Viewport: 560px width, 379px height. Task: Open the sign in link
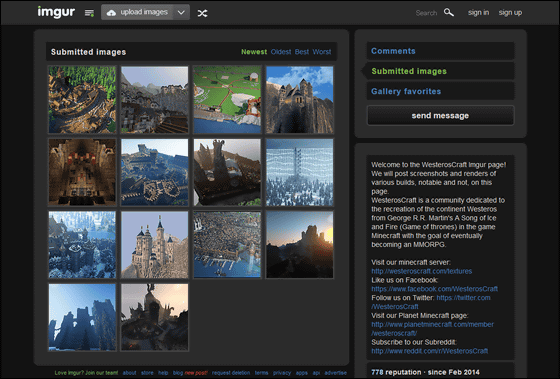479,13
